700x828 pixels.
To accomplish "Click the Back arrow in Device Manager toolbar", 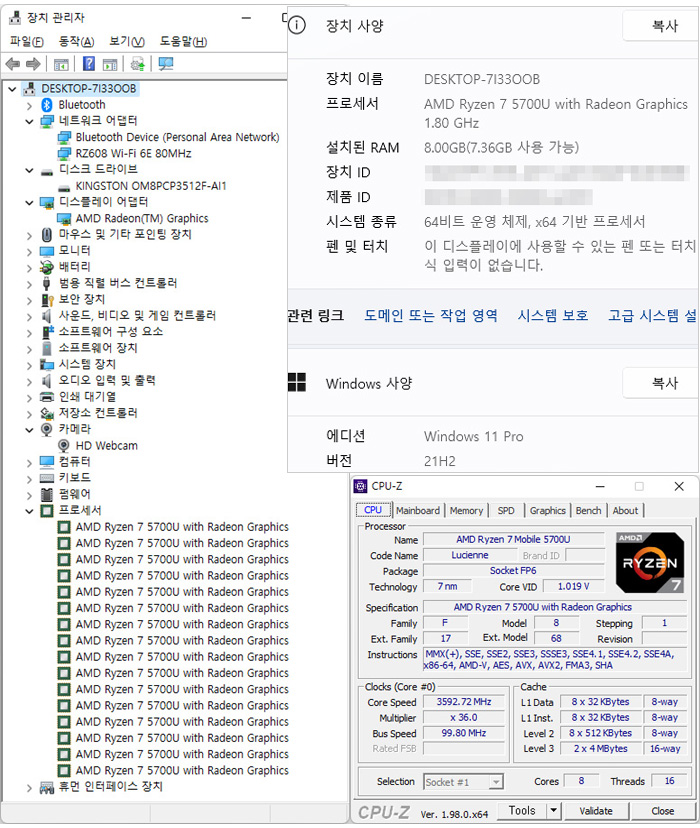I will pyautogui.click(x=13, y=64).
